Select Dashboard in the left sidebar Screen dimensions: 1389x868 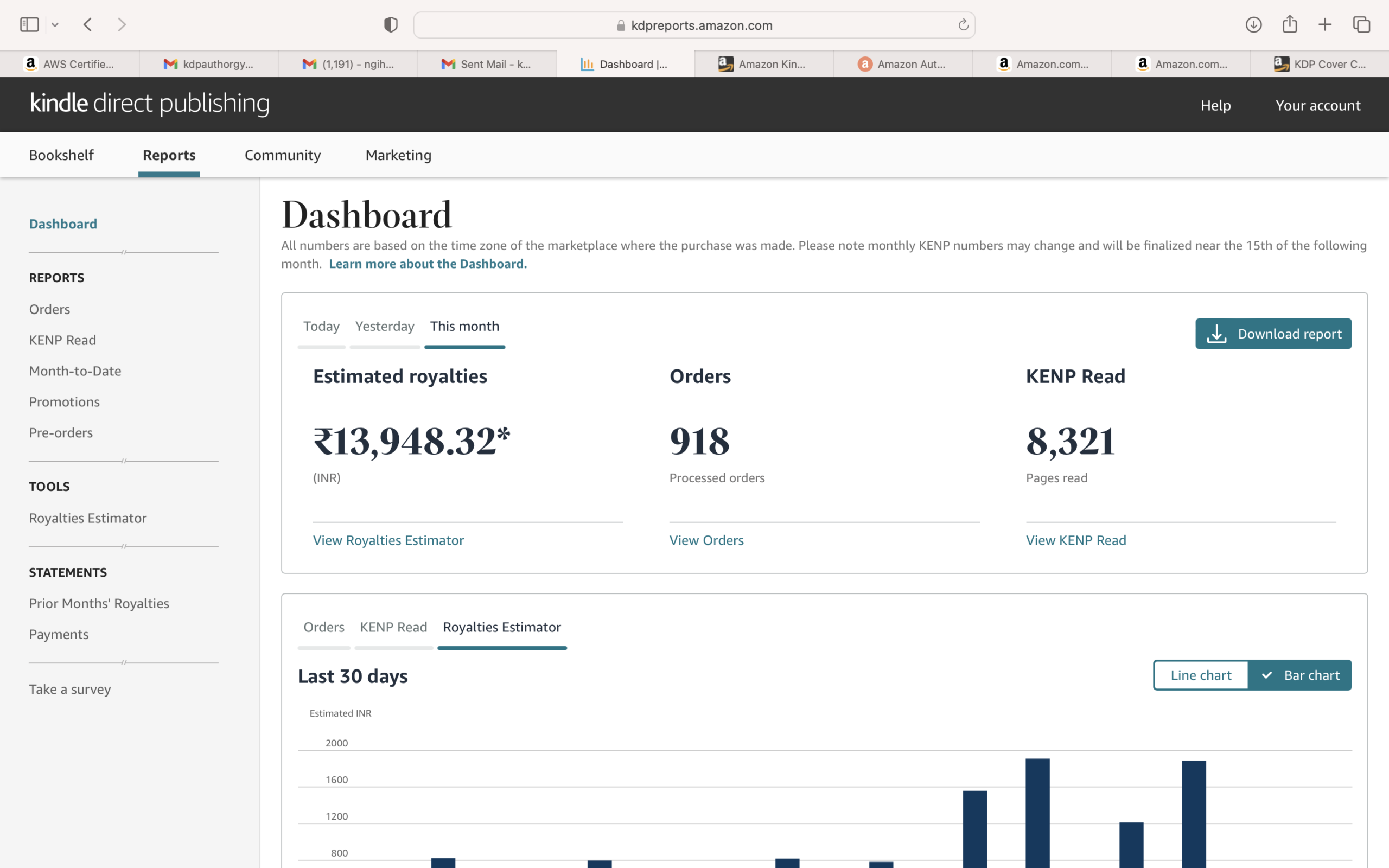(x=63, y=224)
